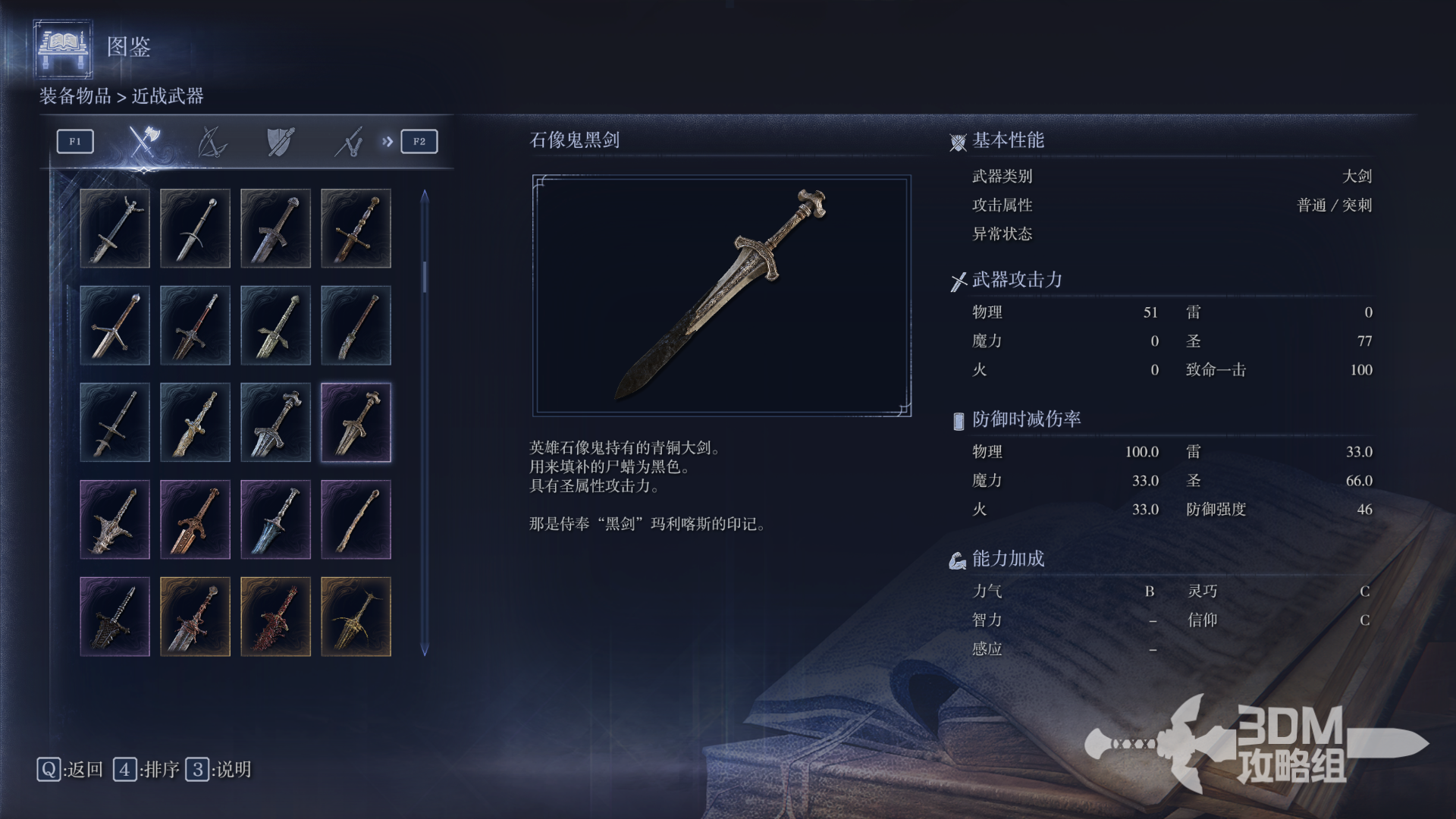Click the weapon list scrollbar handle
Screen dimensions: 1456x819
click(425, 277)
